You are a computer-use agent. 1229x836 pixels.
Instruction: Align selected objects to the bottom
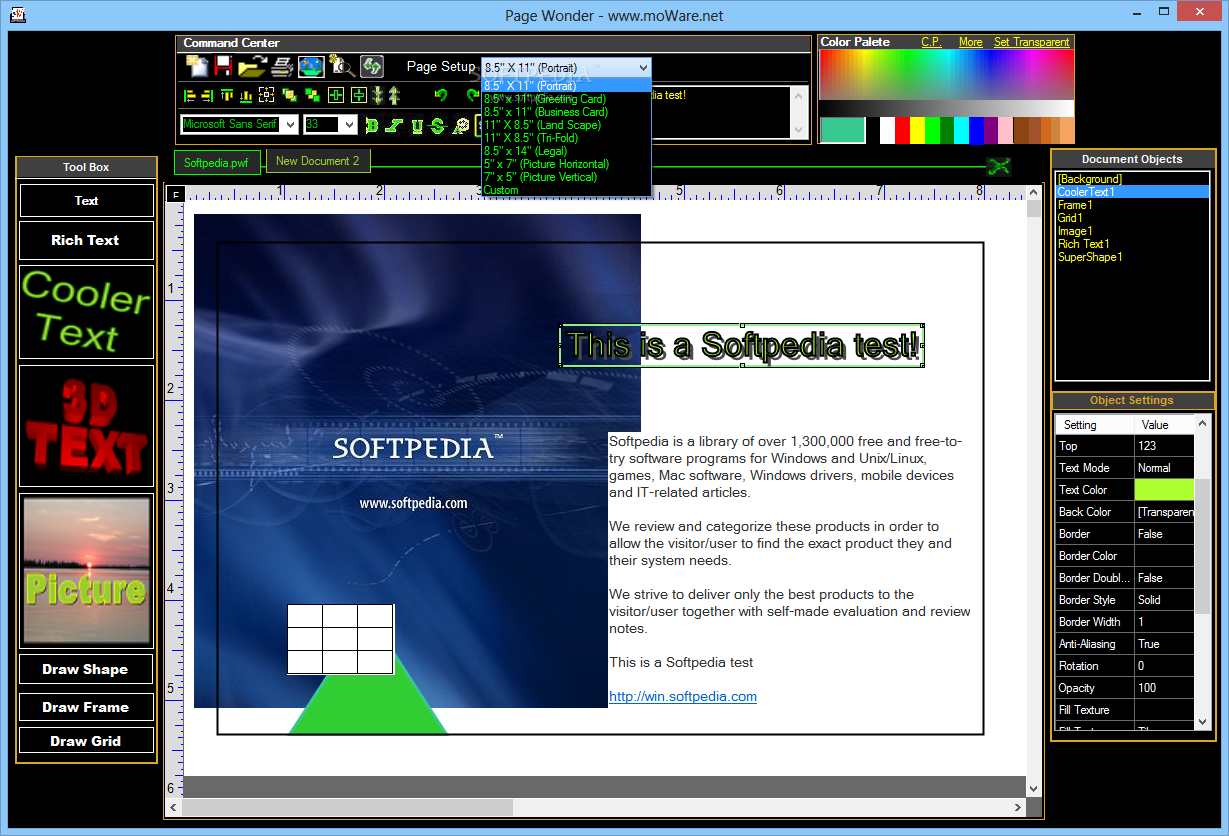246,96
